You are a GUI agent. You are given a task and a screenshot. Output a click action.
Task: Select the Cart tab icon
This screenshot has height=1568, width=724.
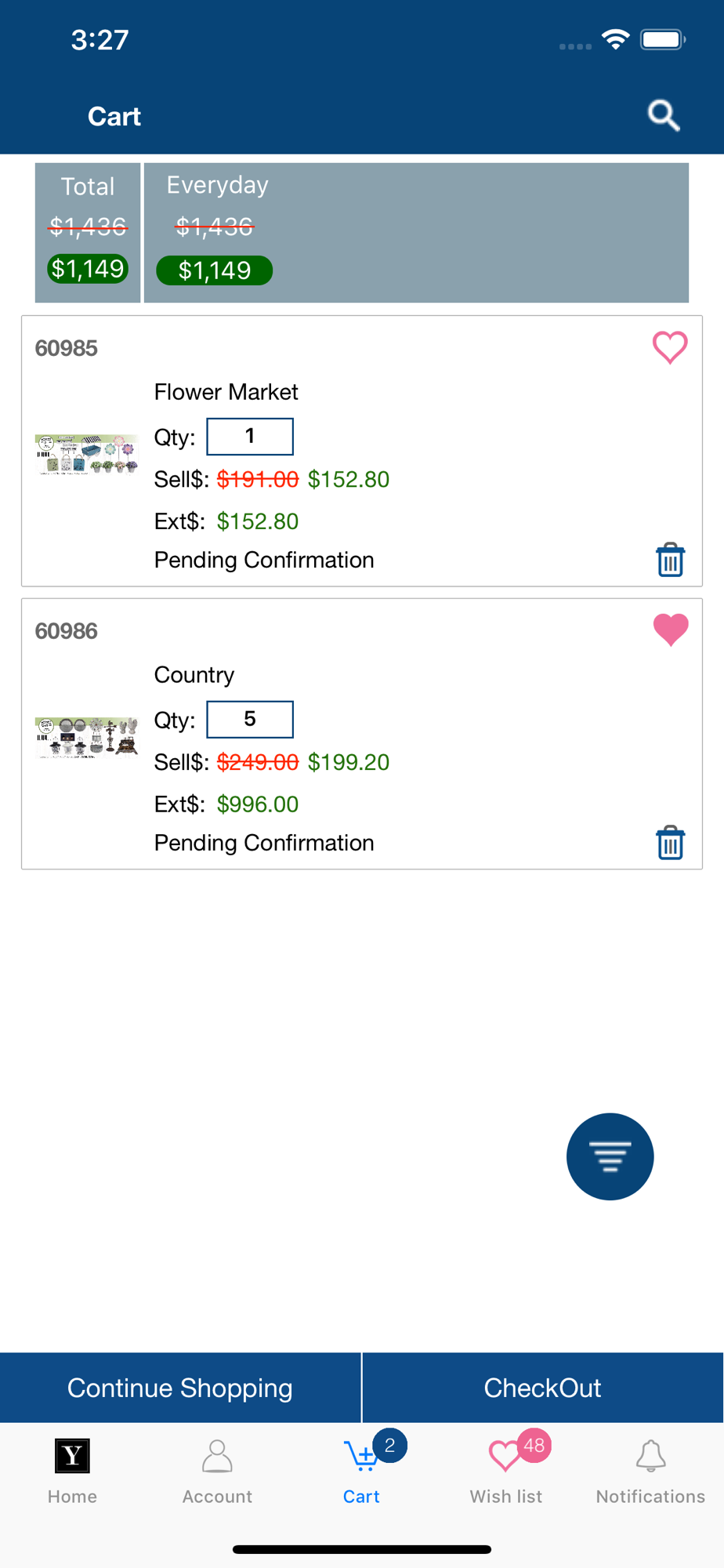361,1472
